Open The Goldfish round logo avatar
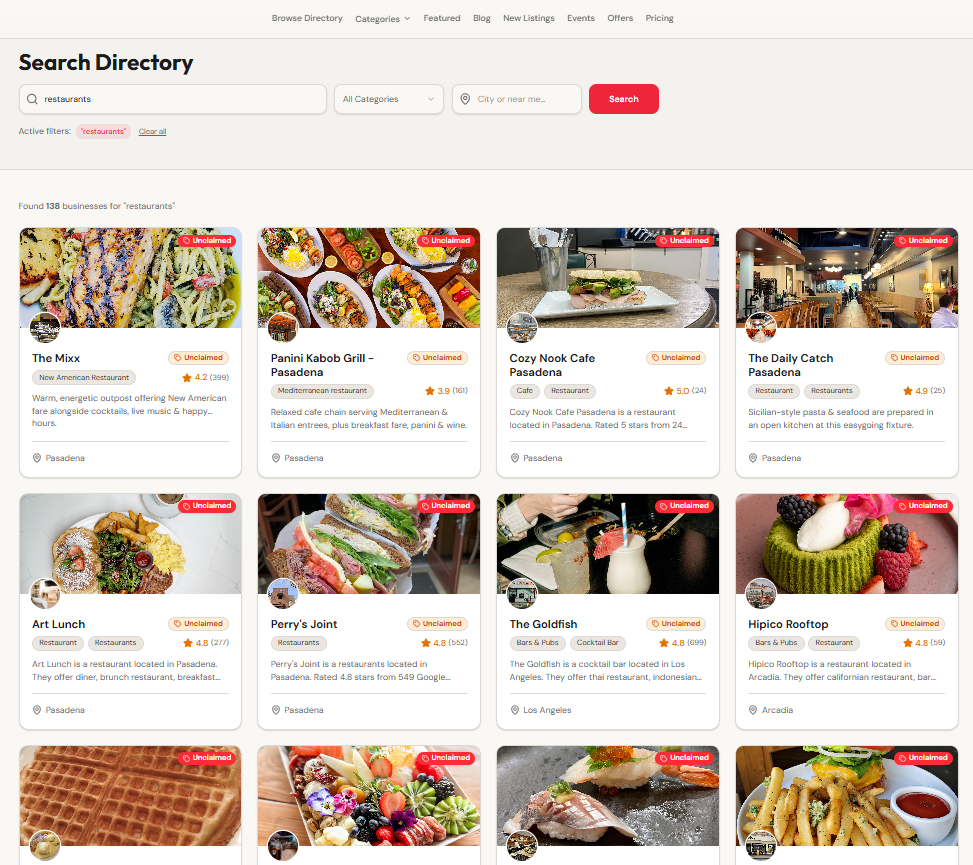 click(x=522, y=594)
